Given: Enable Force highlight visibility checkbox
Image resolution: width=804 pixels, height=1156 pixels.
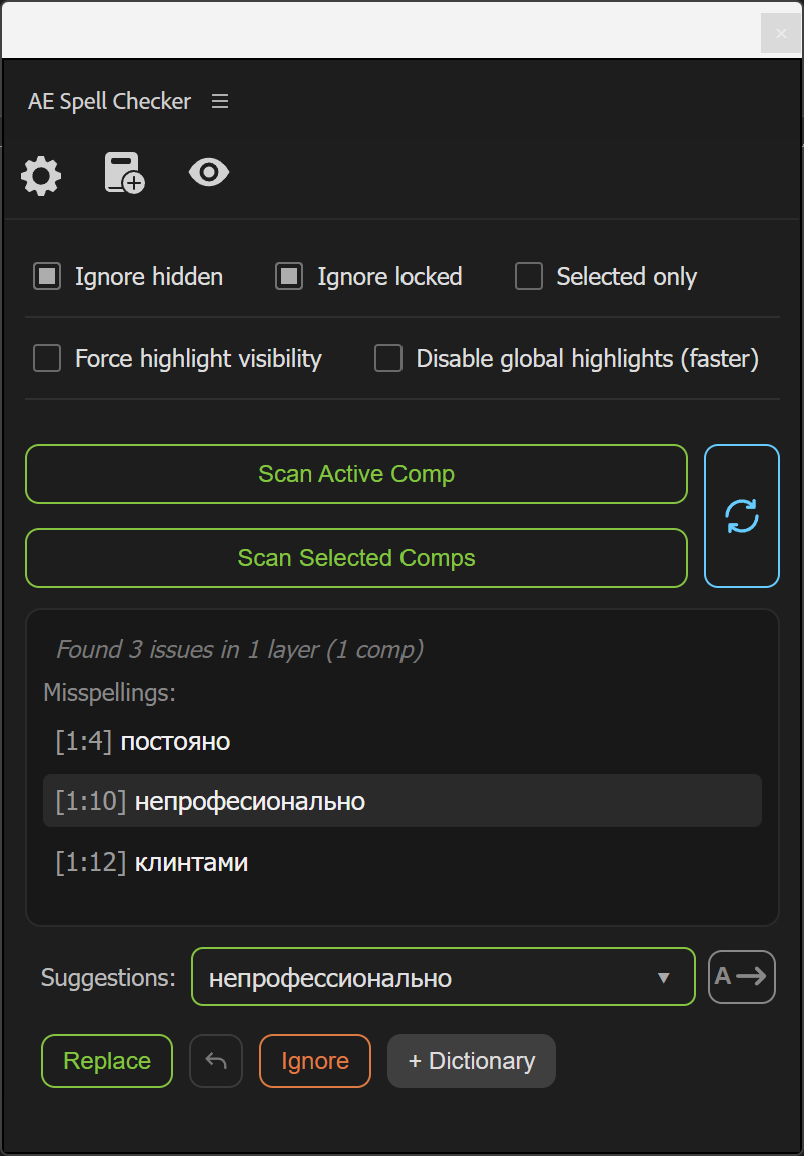Looking at the screenshot, I should tap(47, 358).
